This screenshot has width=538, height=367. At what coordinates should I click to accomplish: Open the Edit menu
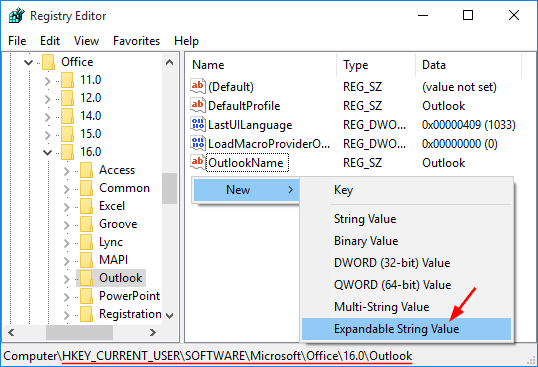click(x=50, y=41)
